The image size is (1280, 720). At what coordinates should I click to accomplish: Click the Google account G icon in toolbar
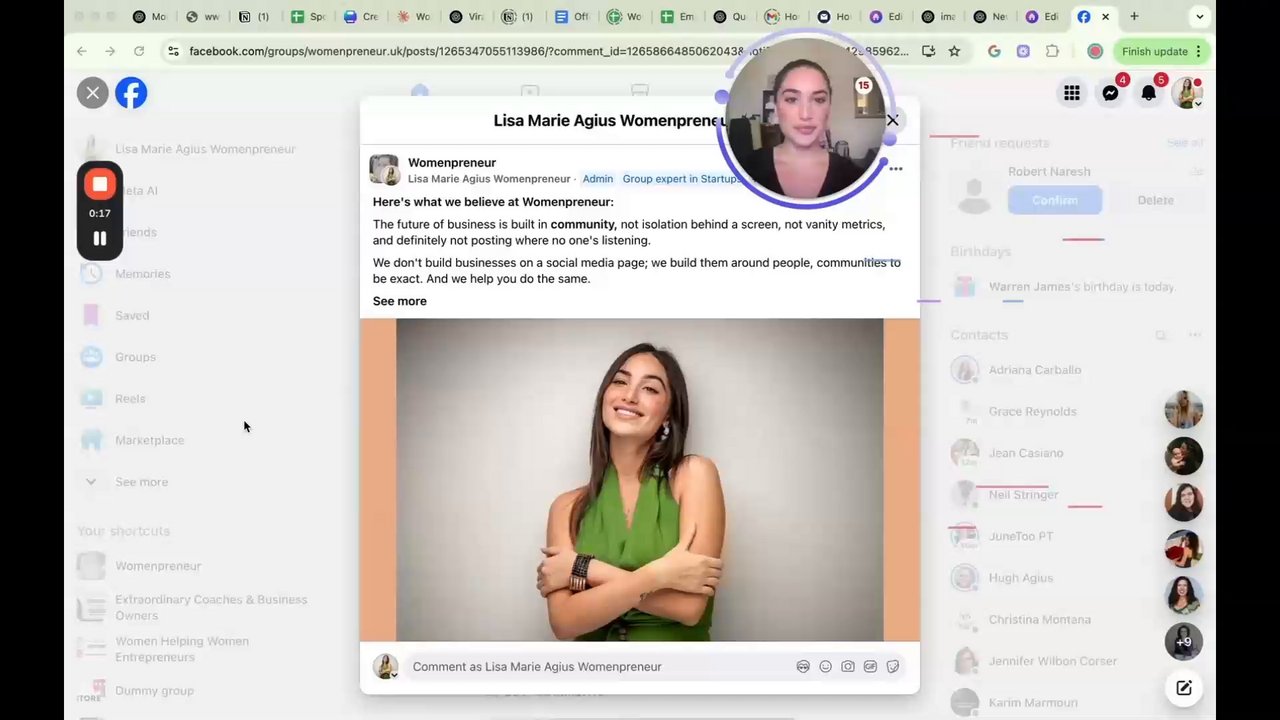[994, 51]
